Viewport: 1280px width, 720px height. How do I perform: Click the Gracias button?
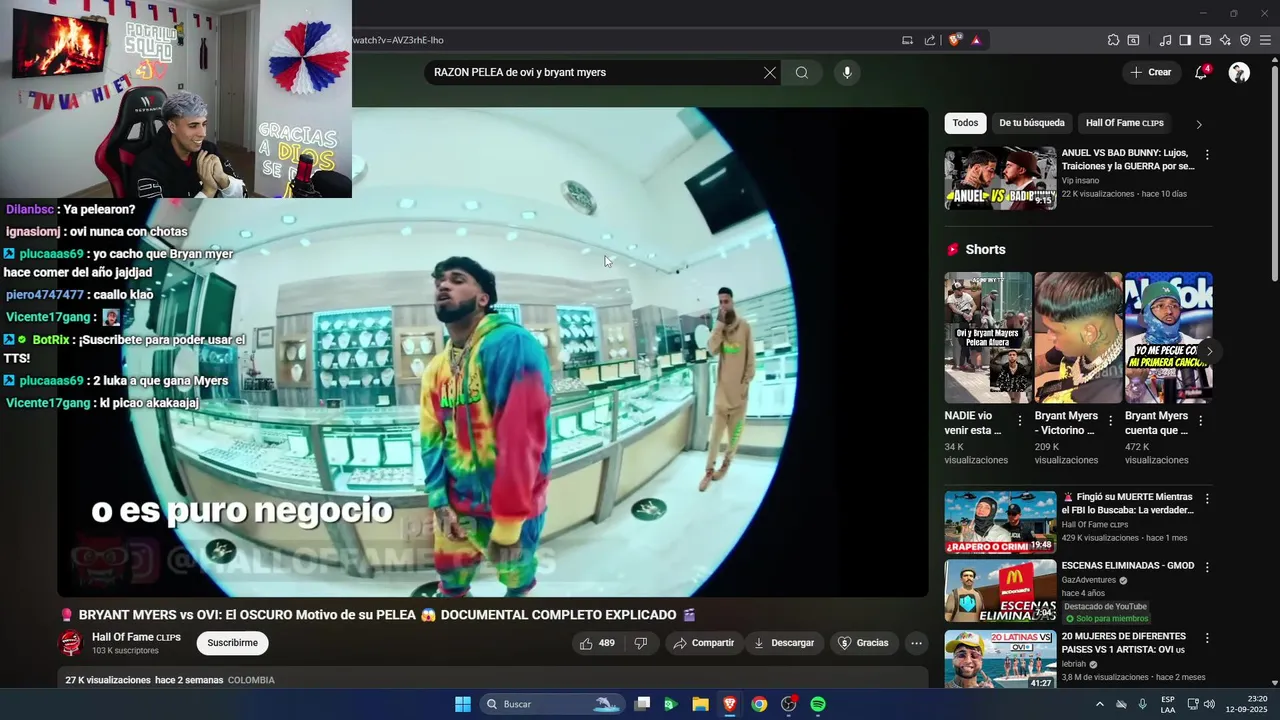coord(863,643)
